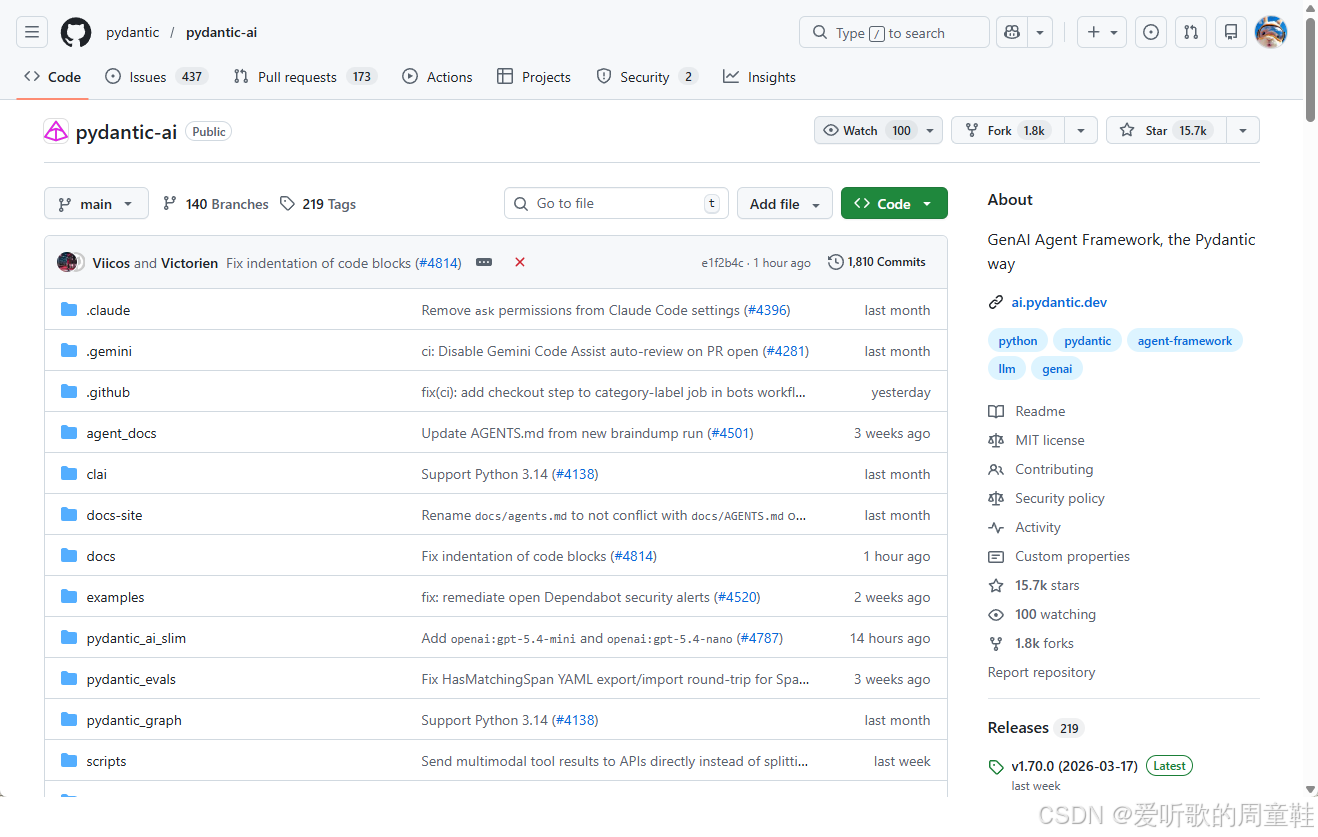This screenshot has height=837, width=1318.
Task: Click the agent-framework topic tag
Action: [1185, 341]
